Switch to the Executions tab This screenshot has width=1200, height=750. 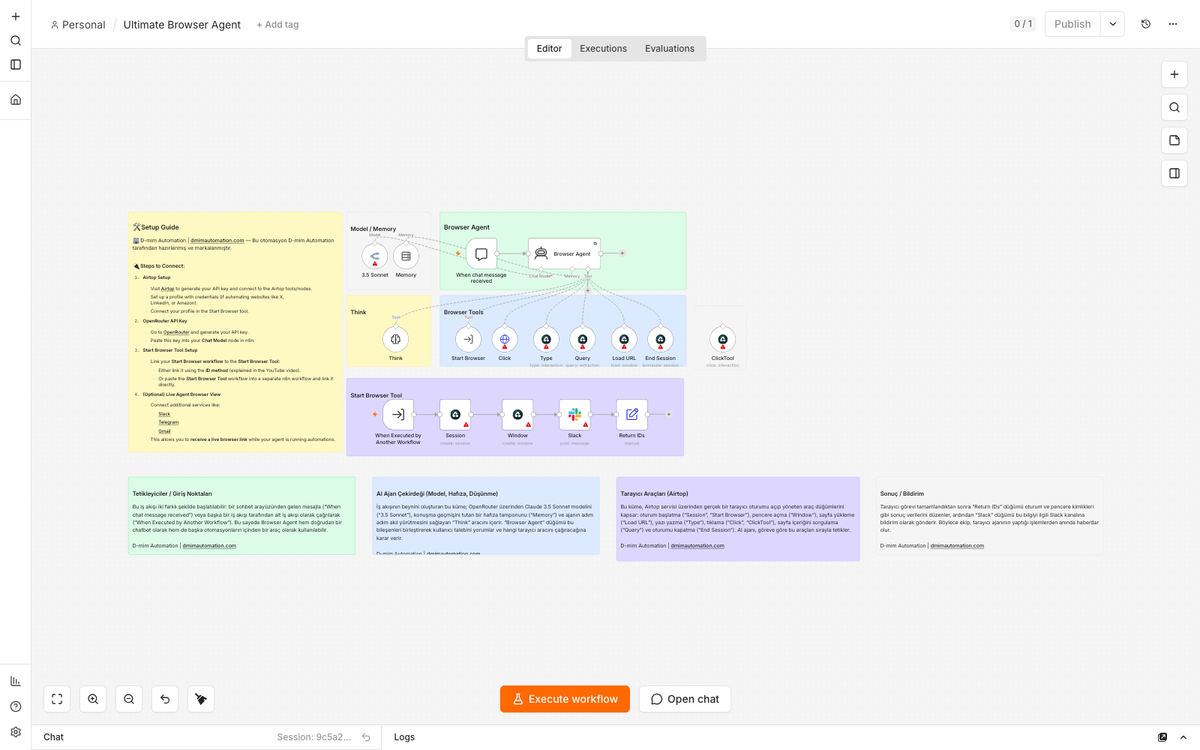603,48
